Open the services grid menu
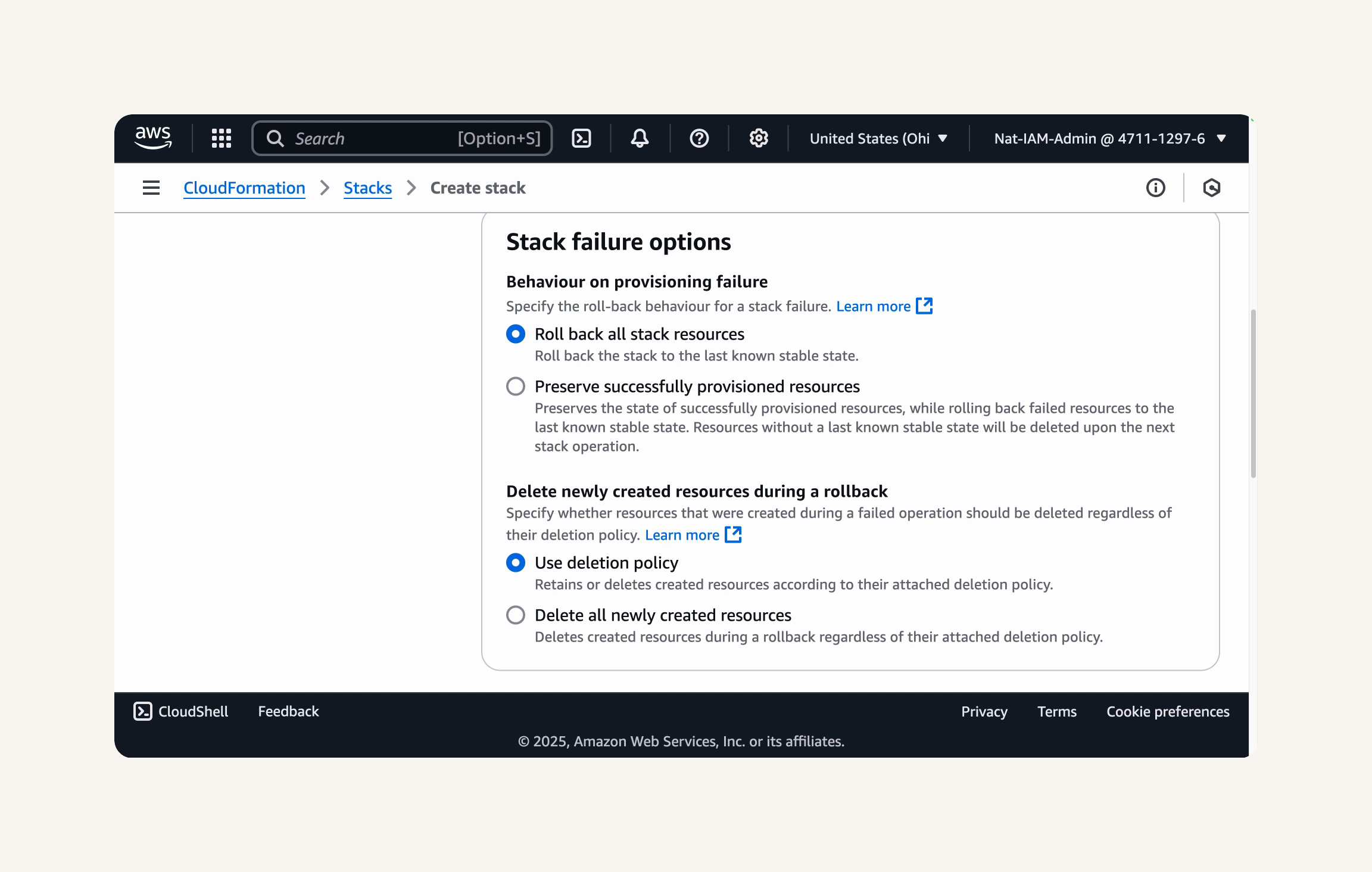The width and height of the screenshot is (1372, 872). pyautogui.click(x=222, y=138)
